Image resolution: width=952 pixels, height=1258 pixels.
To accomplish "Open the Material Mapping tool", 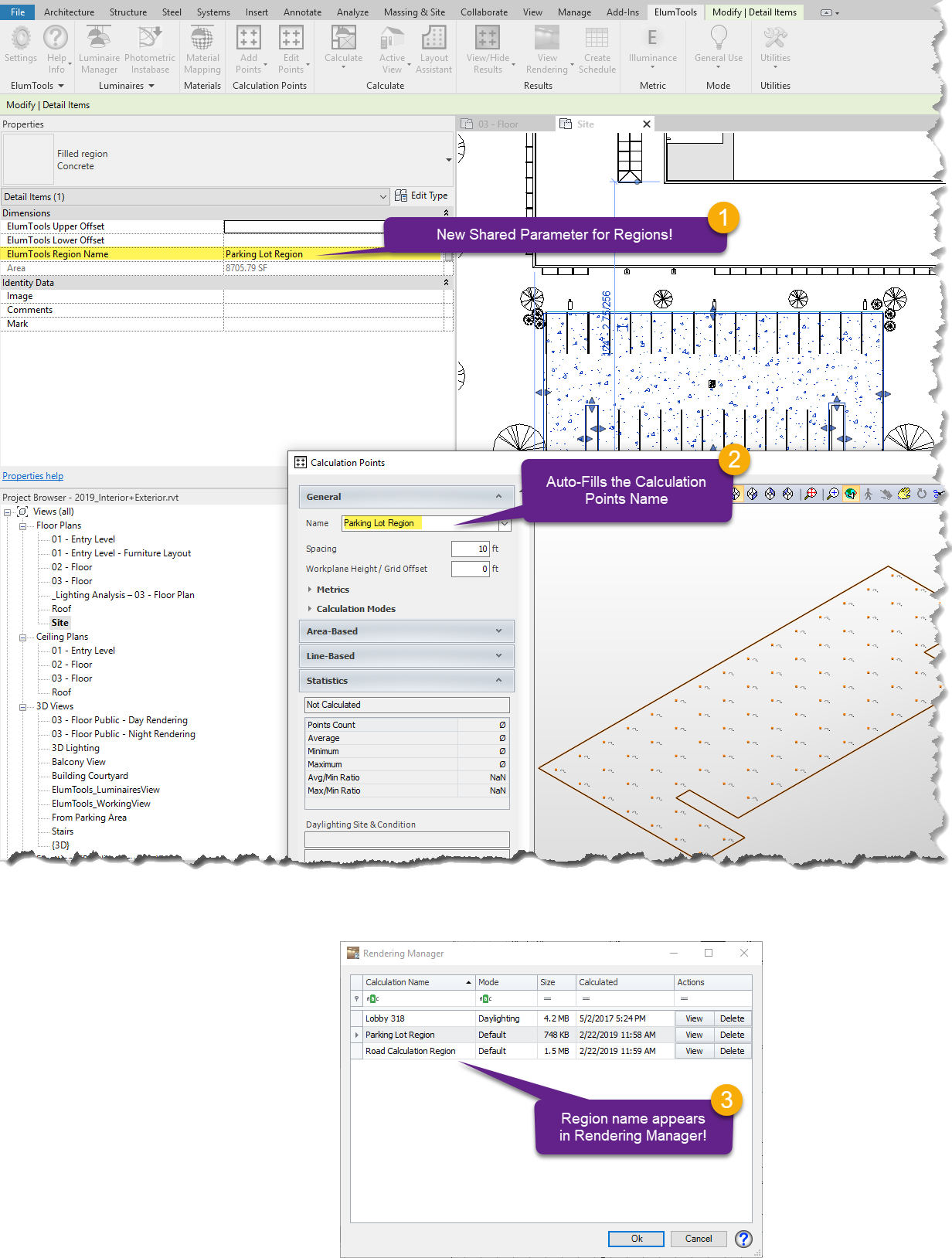I will [x=202, y=49].
